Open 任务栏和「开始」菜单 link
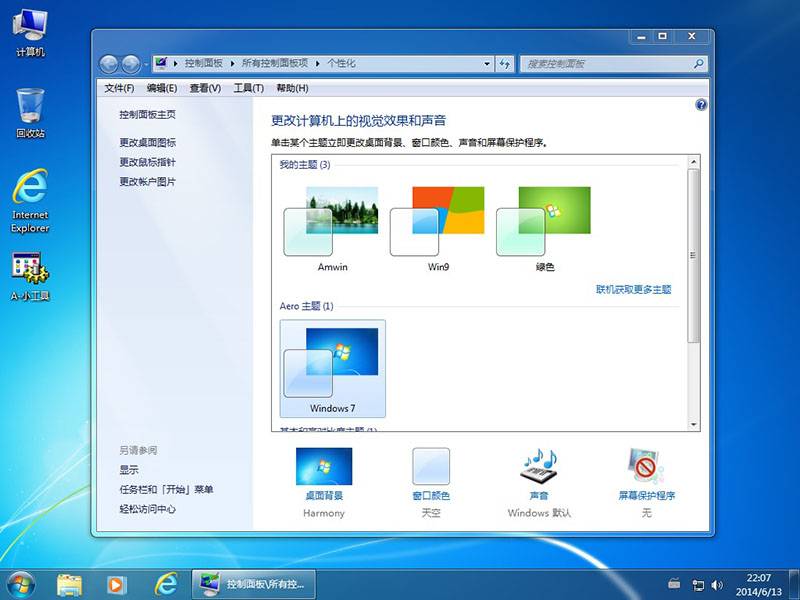Image resolution: width=800 pixels, height=600 pixels. point(166,489)
